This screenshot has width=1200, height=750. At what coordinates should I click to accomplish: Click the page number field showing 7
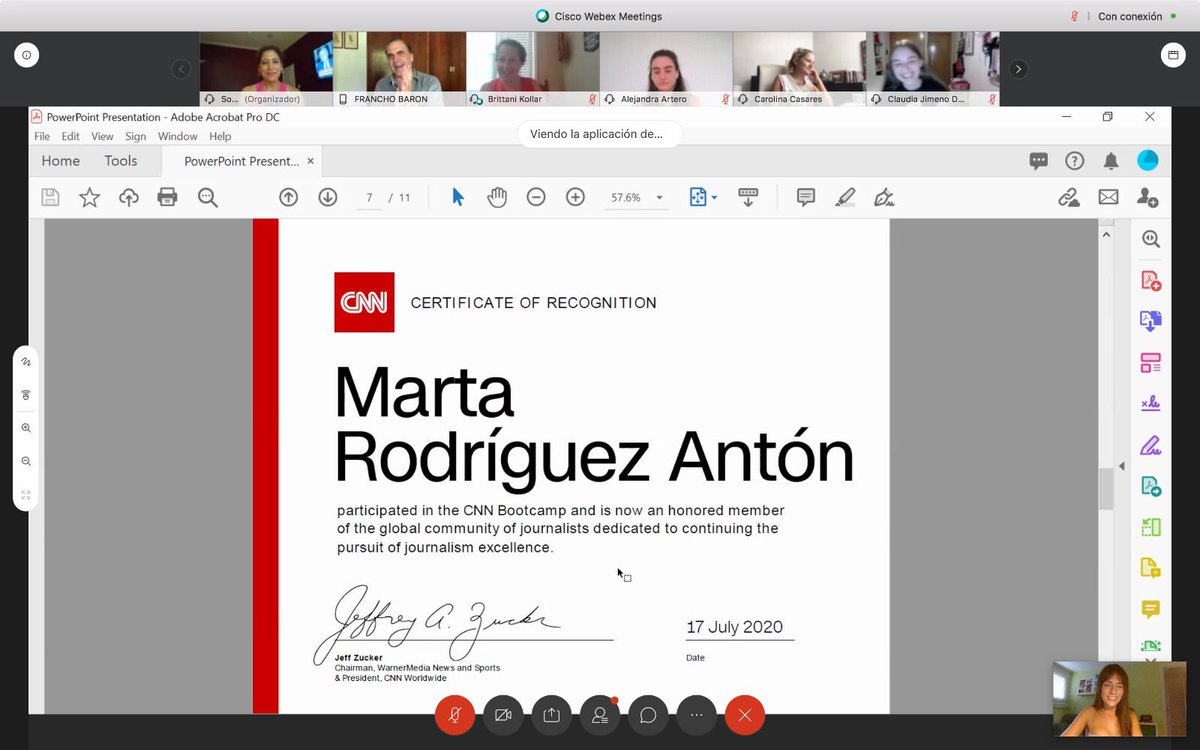pyautogui.click(x=369, y=198)
